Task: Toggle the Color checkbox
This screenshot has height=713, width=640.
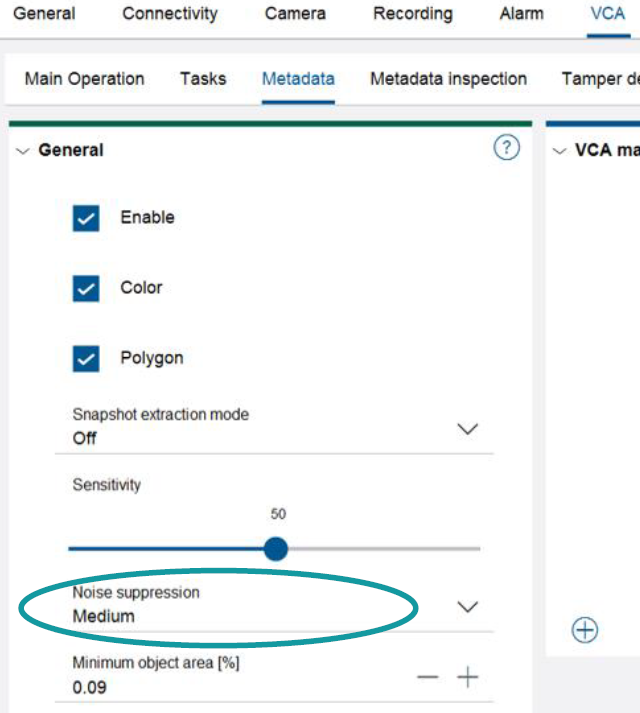Action: click(x=86, y=288)
